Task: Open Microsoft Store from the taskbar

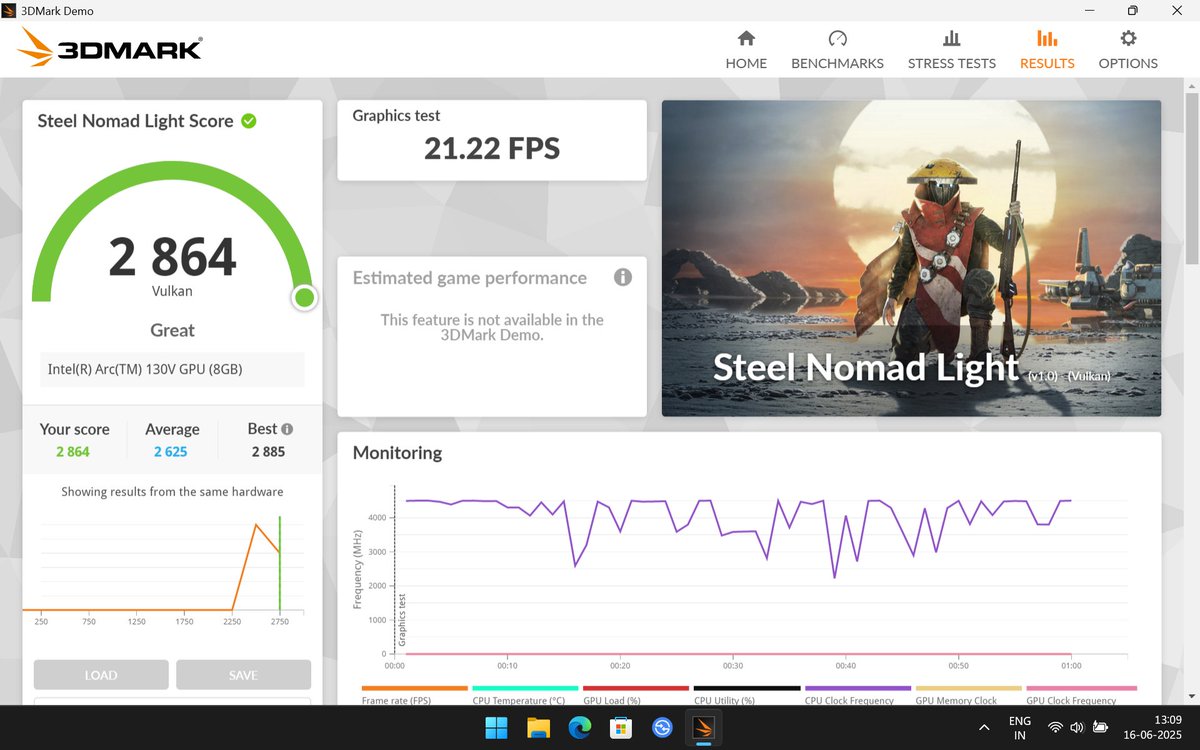Action: click(620, 728)
